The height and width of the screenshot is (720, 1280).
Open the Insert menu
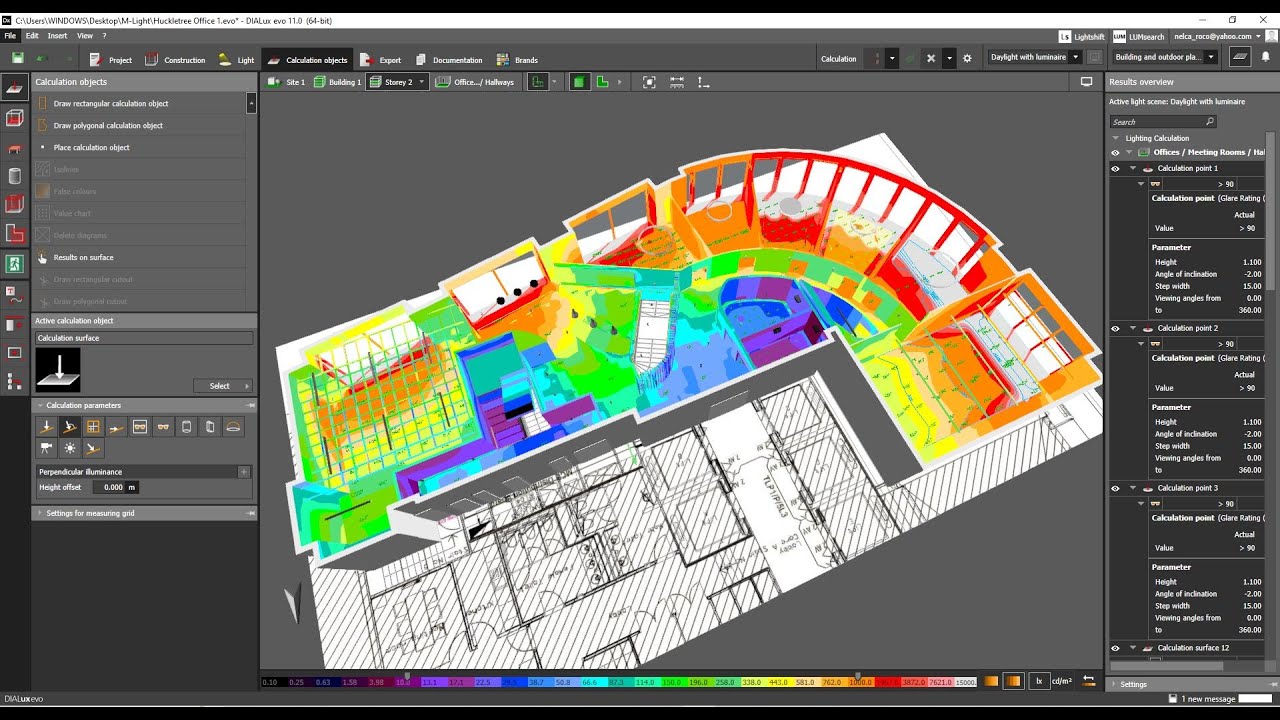tap(57, 36)
